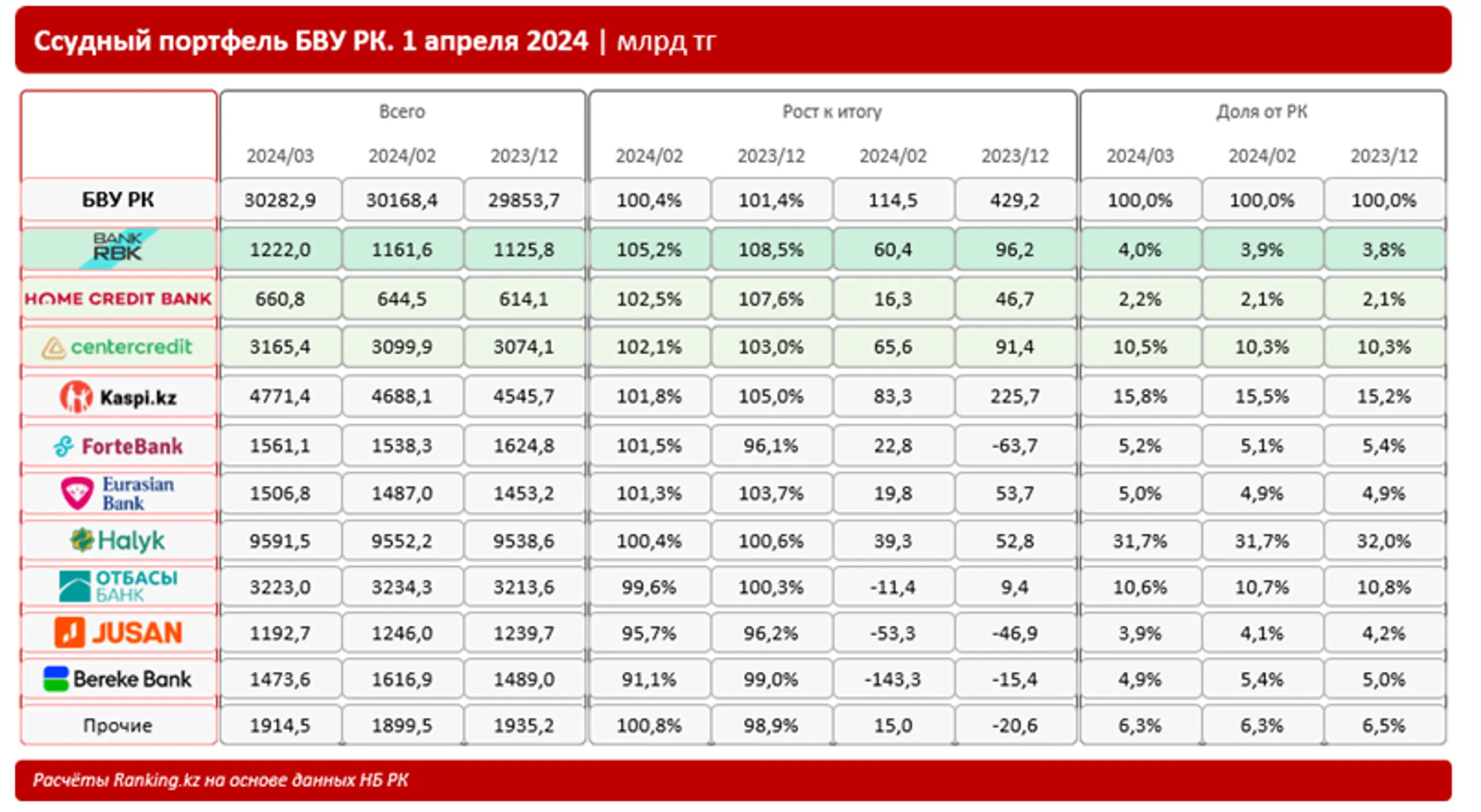Click the Halyk logo
The image size is (1481, 812).
tap(118, 541)
